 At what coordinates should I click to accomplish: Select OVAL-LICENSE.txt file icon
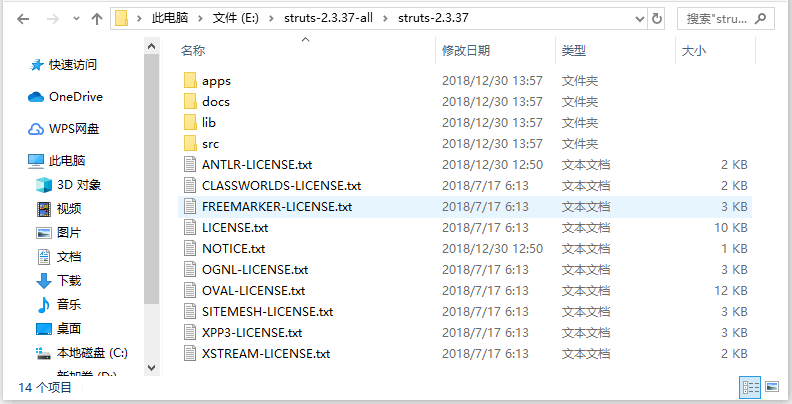pyautogui.click(x=190, y=291)
